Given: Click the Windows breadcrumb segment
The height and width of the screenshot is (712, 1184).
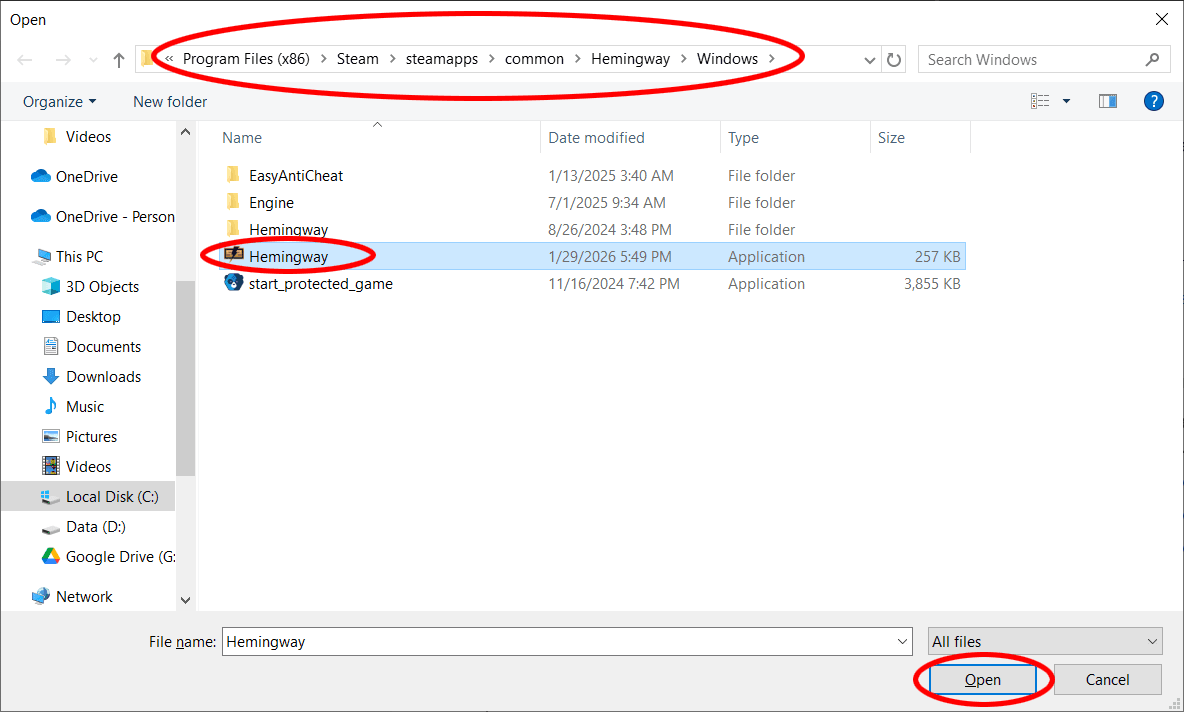Looking at the screenshot, I should [727, 59].
